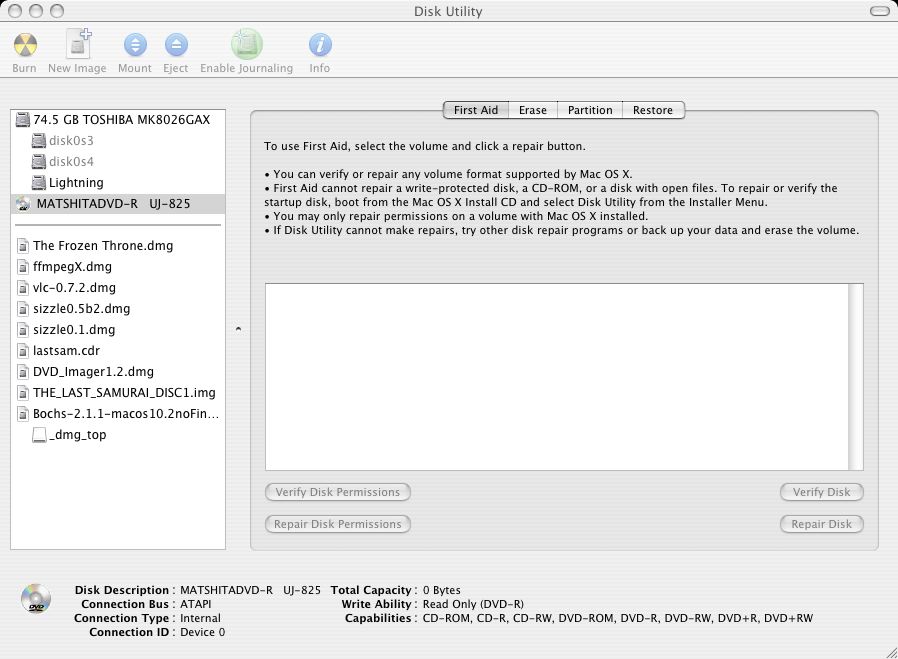
Task: Click the Verify Disk button
Action: 821,492
